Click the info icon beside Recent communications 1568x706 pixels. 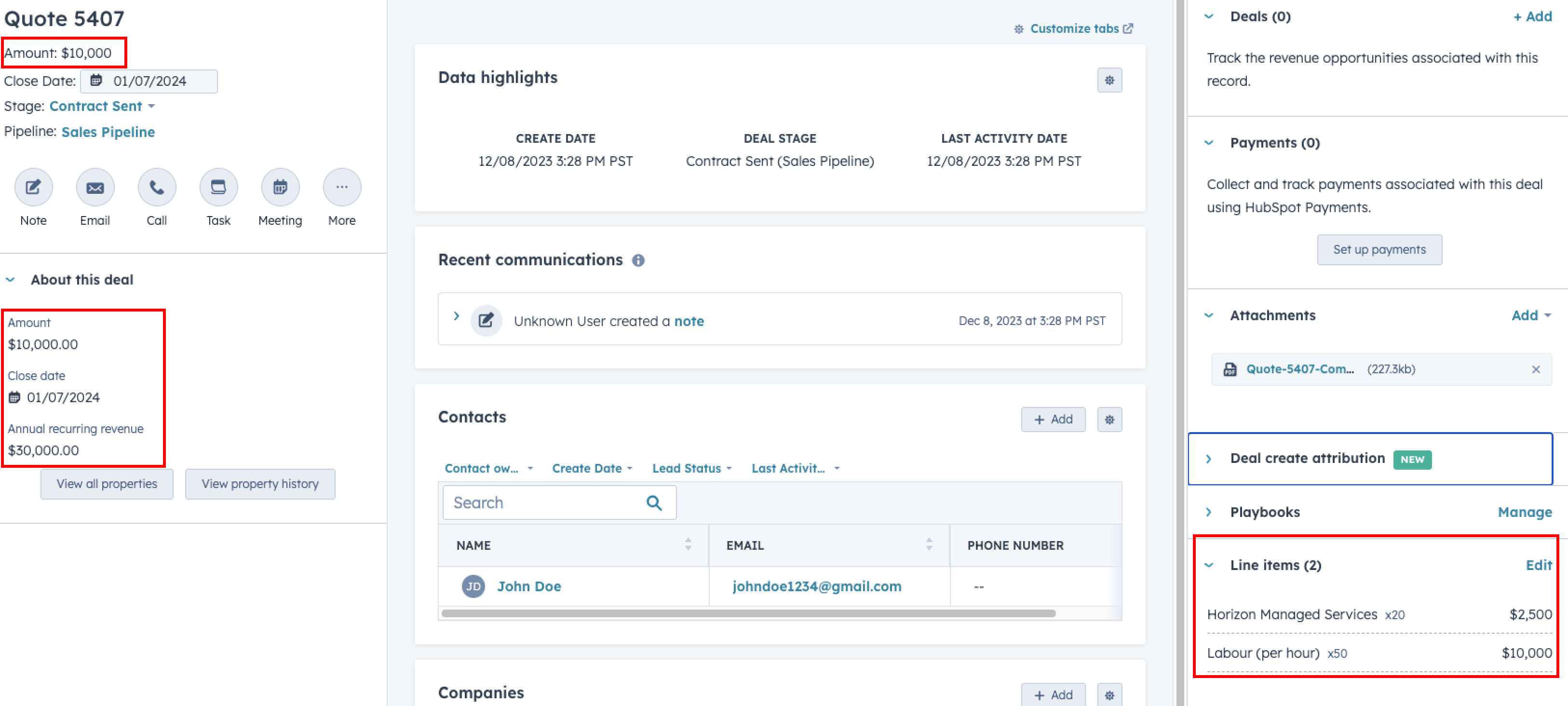click(x=638, y=260)
